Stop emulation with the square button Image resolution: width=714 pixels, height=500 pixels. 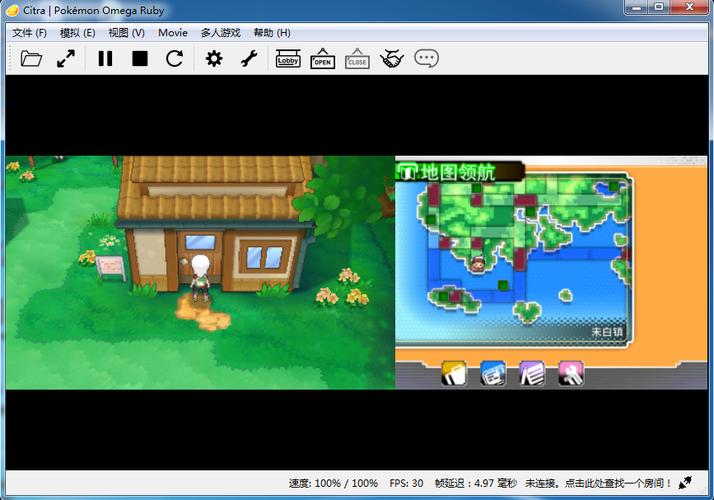click(x=140, y=59)
